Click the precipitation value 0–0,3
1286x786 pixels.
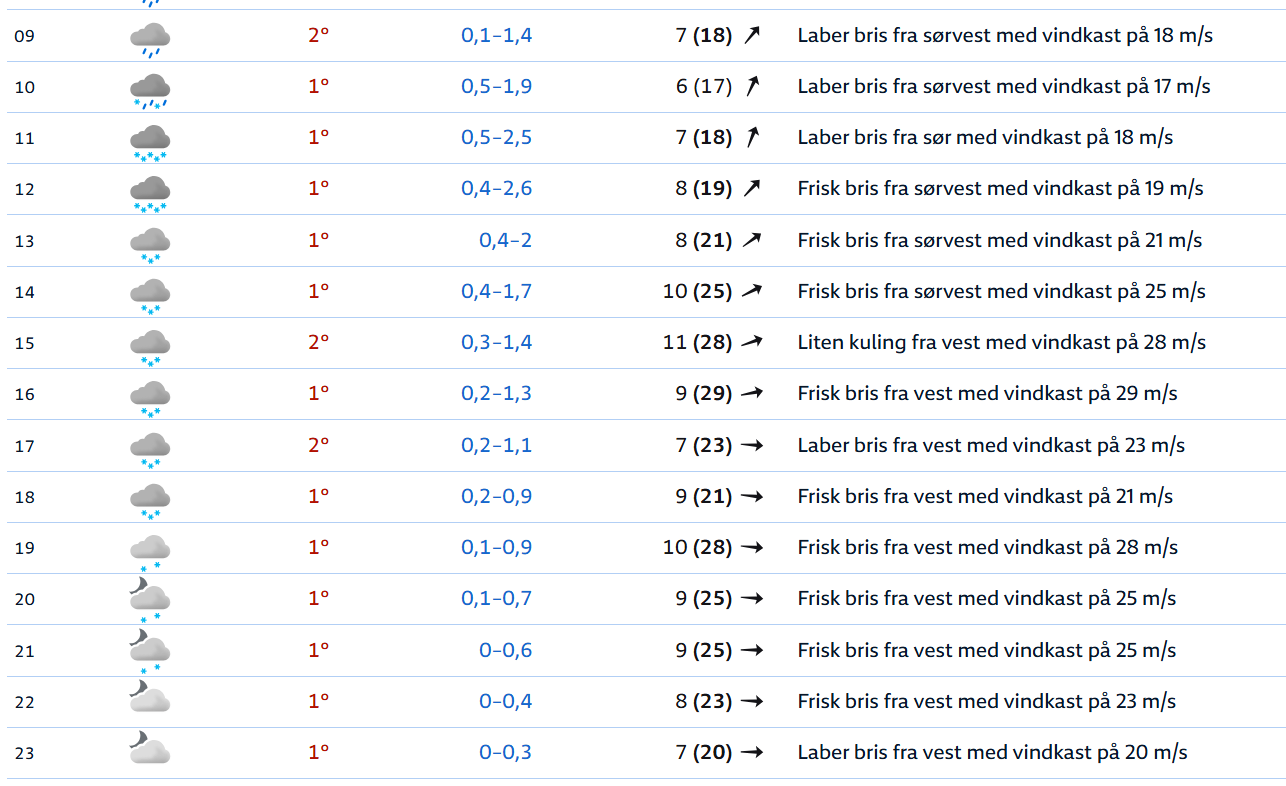[505, 752]
